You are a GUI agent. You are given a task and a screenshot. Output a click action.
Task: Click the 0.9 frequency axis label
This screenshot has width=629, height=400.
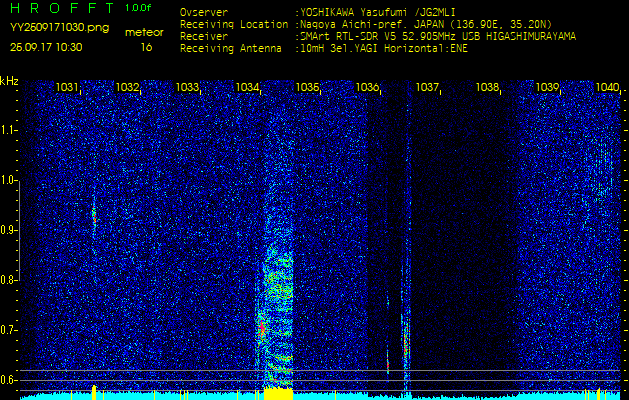[7, 230]
